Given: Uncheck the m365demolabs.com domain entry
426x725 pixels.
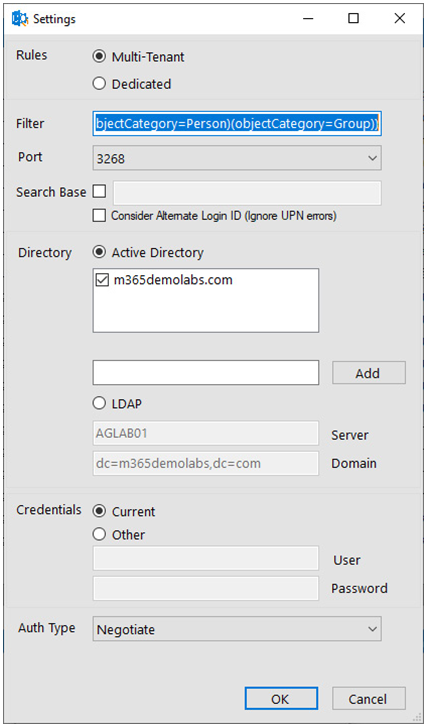Looking at the screenshot, I should [x=100, y=280].
